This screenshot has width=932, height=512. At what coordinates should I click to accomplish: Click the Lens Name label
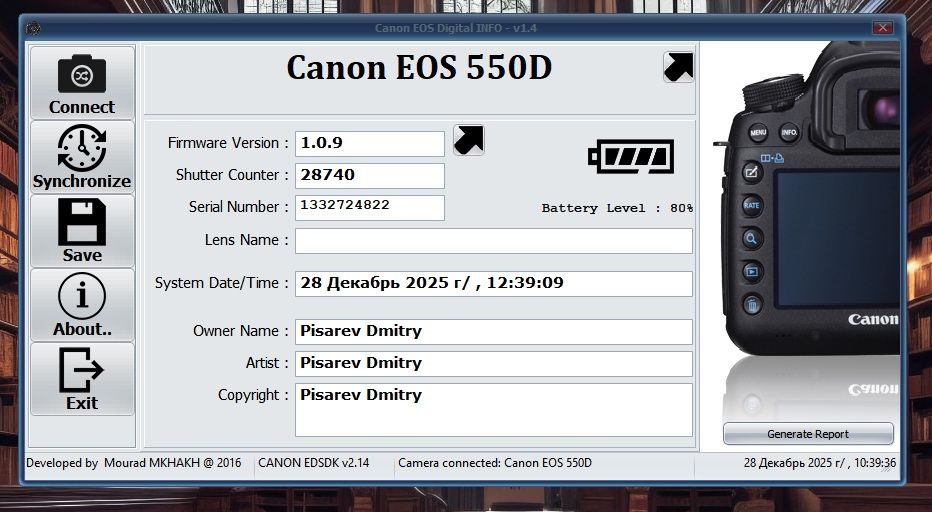pyautogui.click(x=246, y=240)
